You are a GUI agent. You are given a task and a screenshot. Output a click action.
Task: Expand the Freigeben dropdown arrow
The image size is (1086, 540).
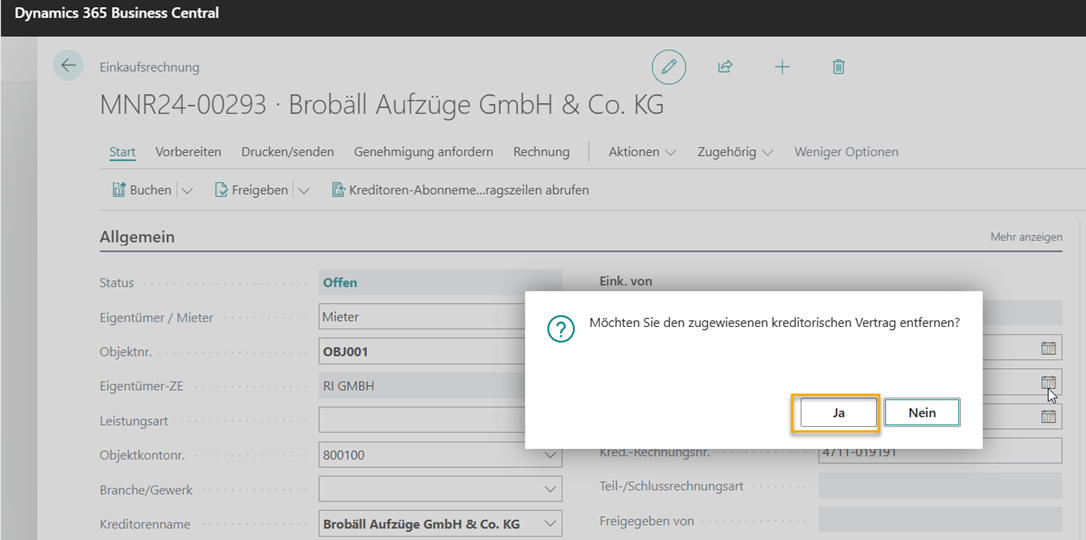[x=303, y=190]
